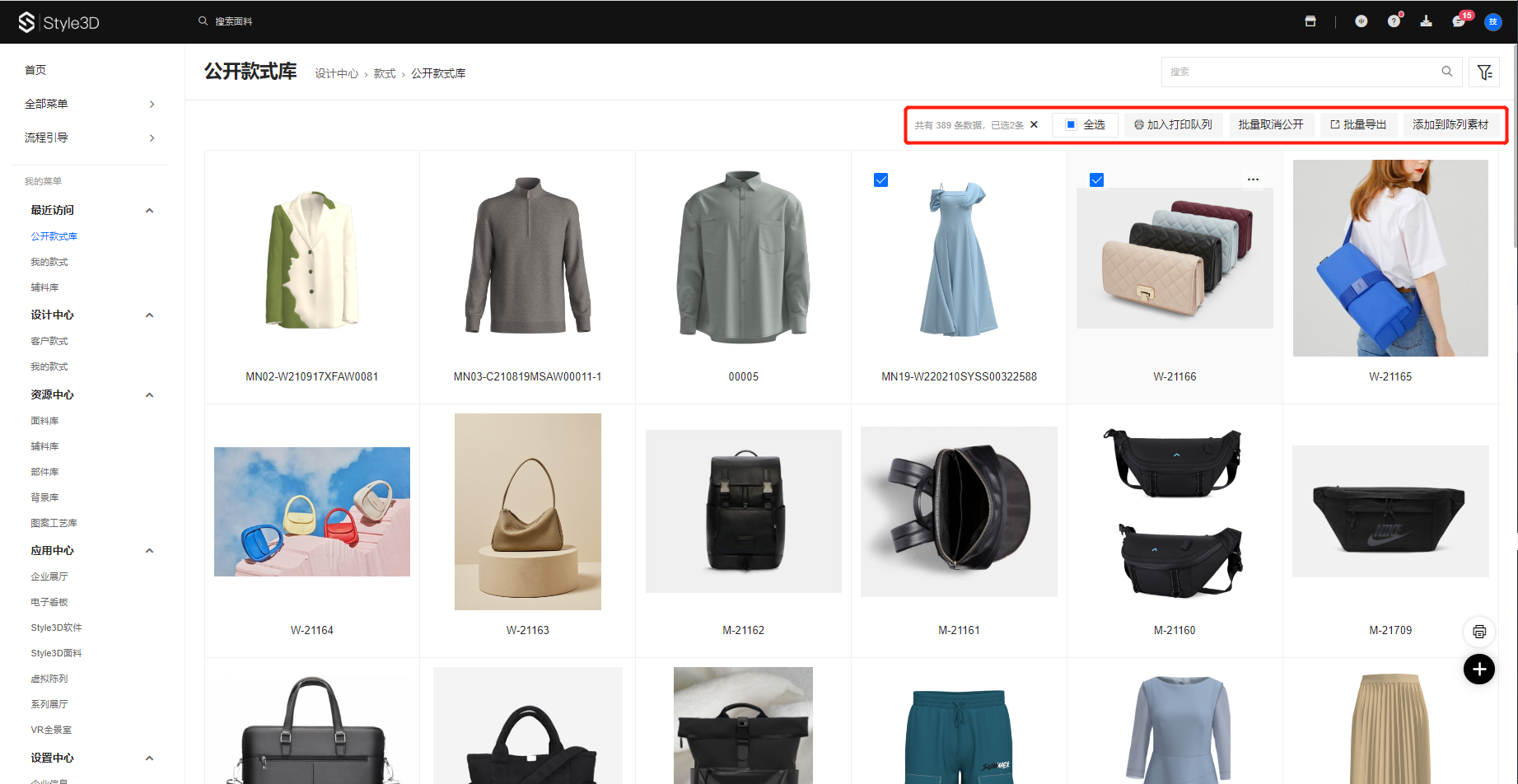Image resolution: width=1518 pixels, height=784 pixels.
Task: Click 添加到陈列素材 button
Action: [1450, 125]
